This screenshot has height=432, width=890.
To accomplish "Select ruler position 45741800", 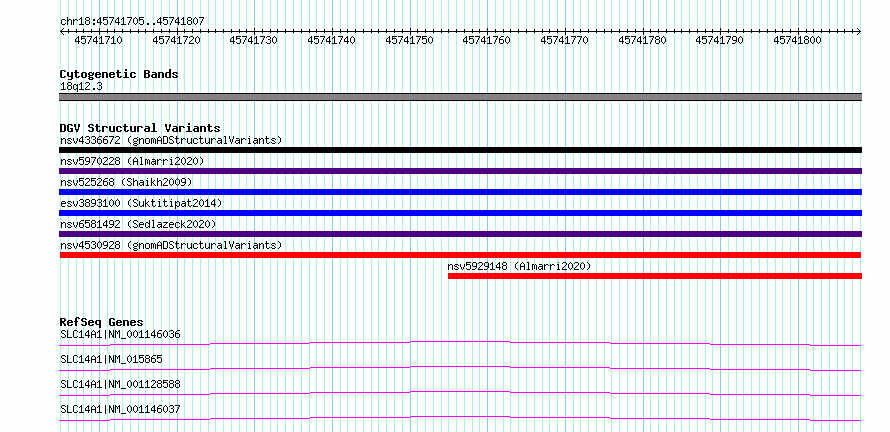I will coord(797,40).
